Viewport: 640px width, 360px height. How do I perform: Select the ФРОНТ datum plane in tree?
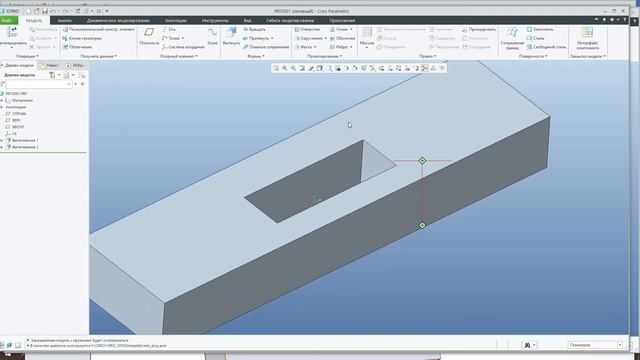(15, 127)
